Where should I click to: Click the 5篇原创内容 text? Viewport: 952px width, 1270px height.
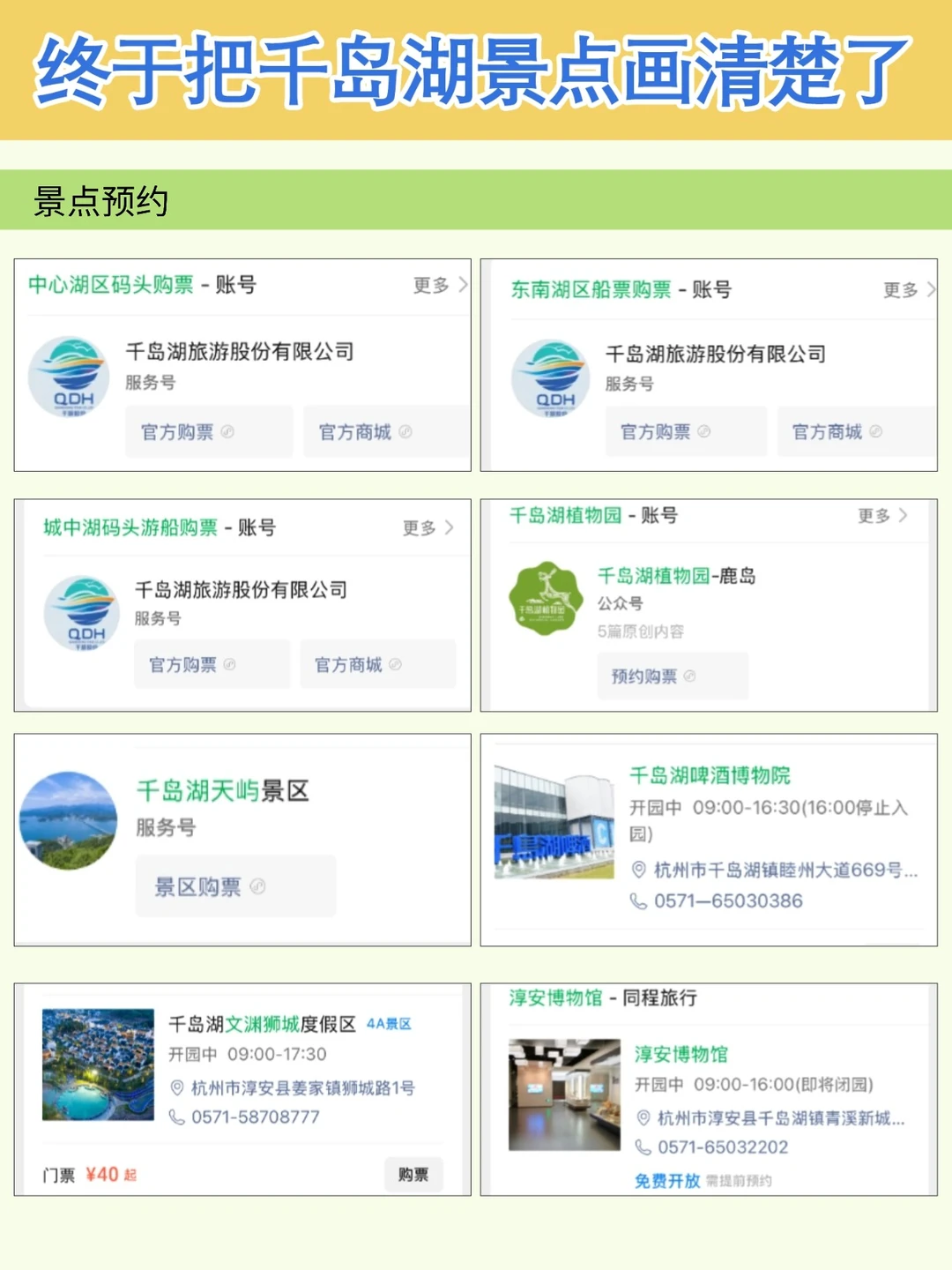click(x=641, y=631)
